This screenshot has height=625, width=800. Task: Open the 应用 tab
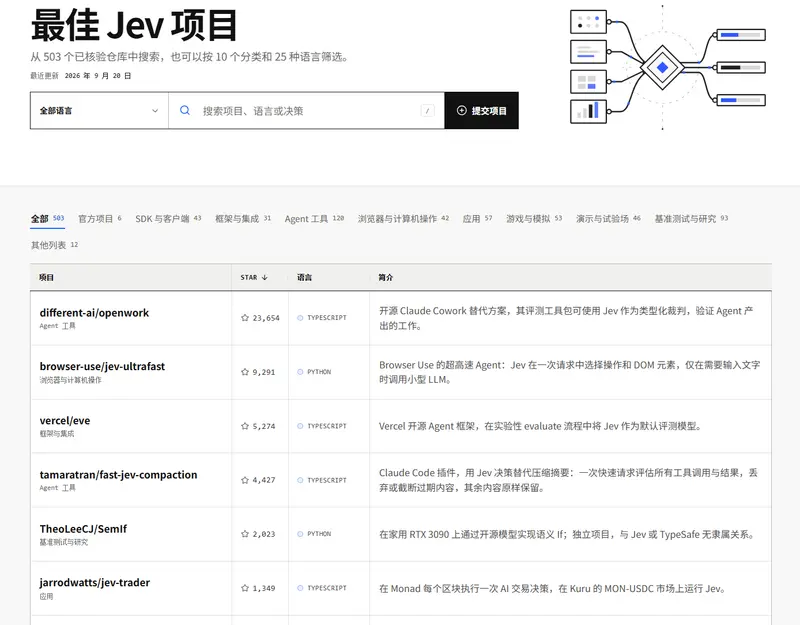click(x=478, y=219)
